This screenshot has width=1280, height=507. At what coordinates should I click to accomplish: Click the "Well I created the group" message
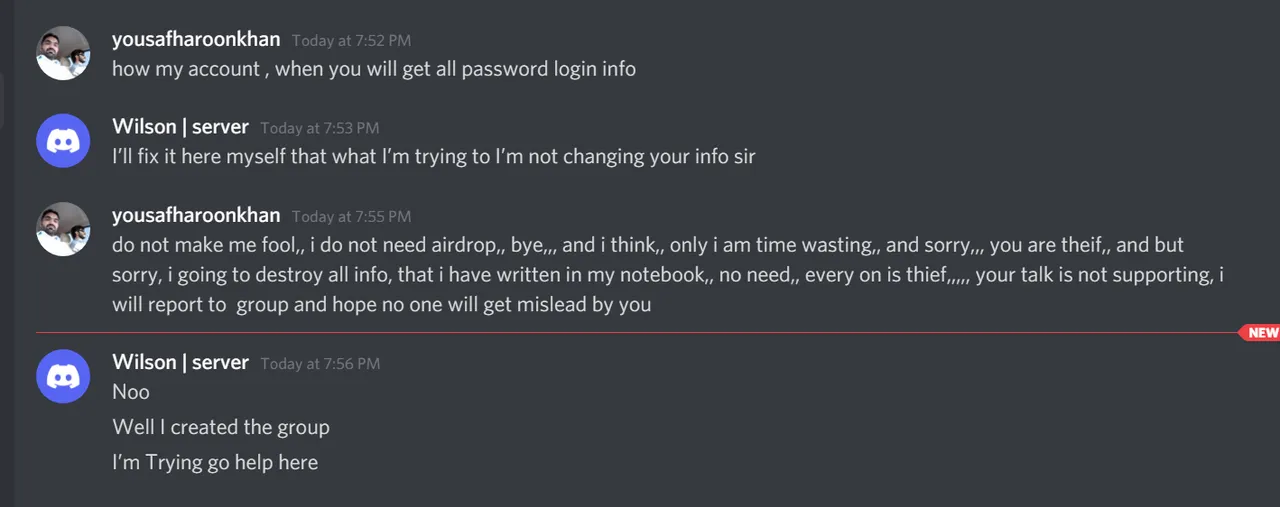click(221, 427)
